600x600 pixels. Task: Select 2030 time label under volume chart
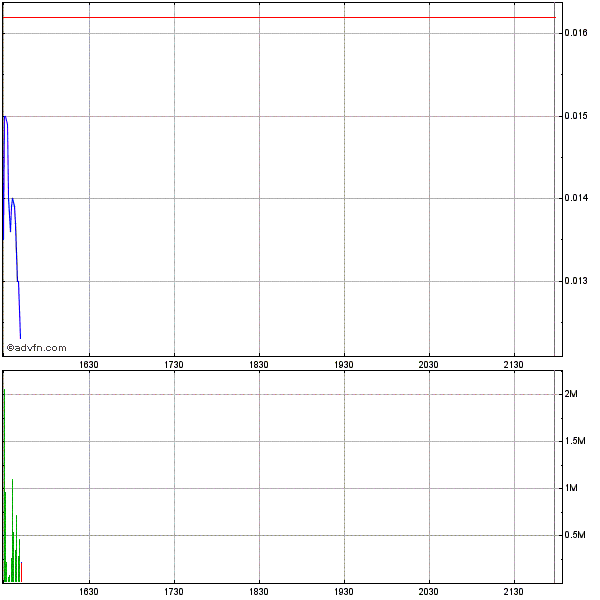click(x=429, y=592)
